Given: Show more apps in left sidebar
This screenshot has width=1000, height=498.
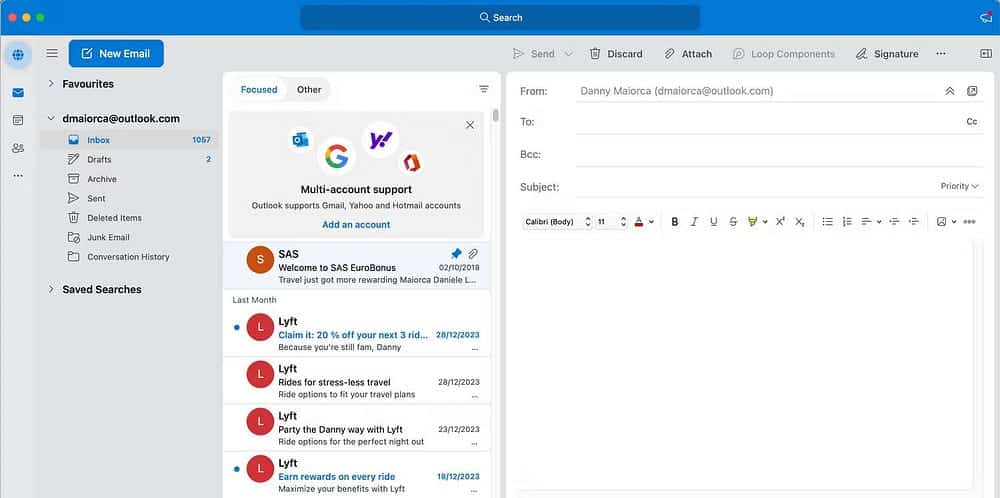Looking at the screenshot, I should coord(18,175).
